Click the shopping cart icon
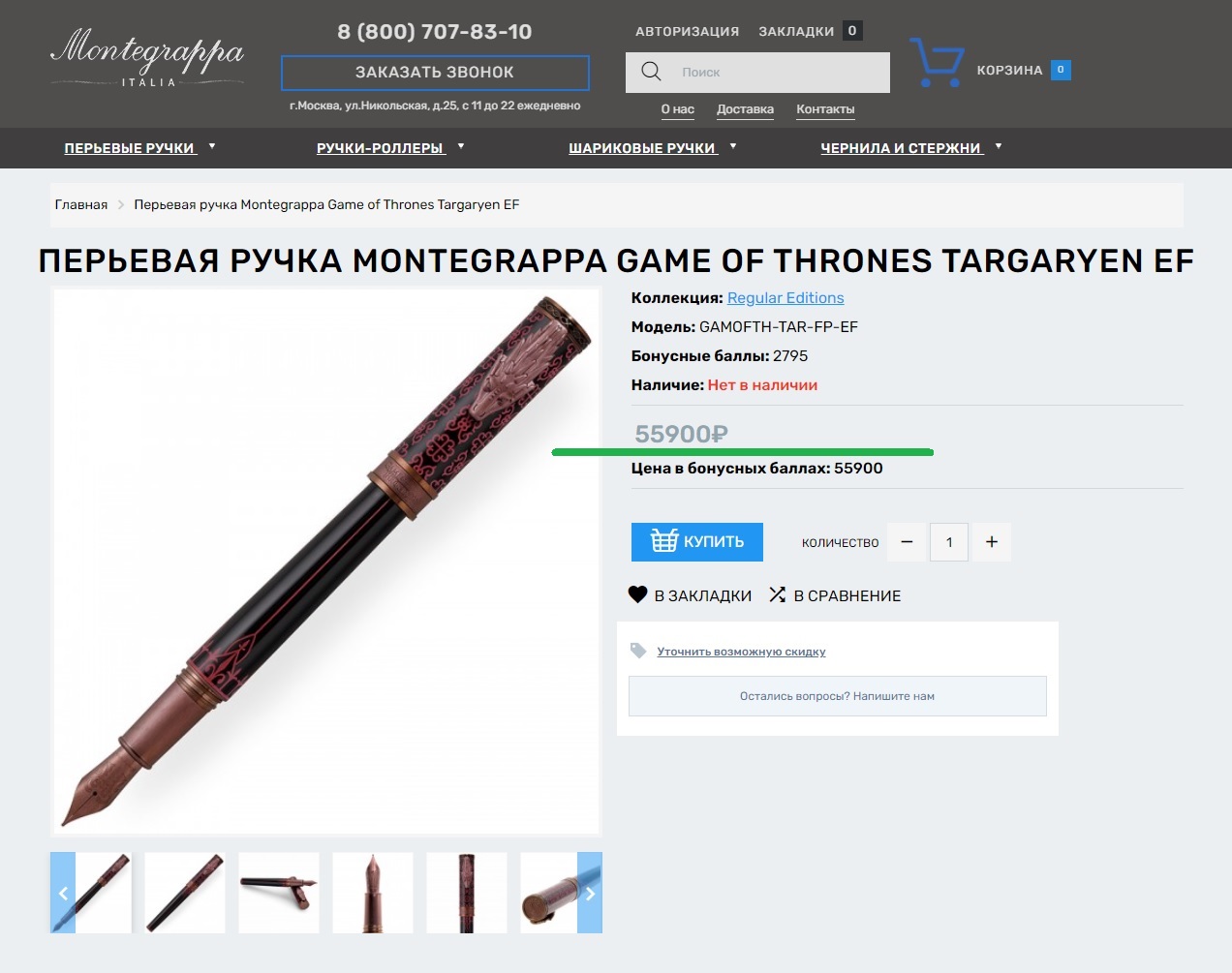The image size is (1232, 973). [937, 63]
